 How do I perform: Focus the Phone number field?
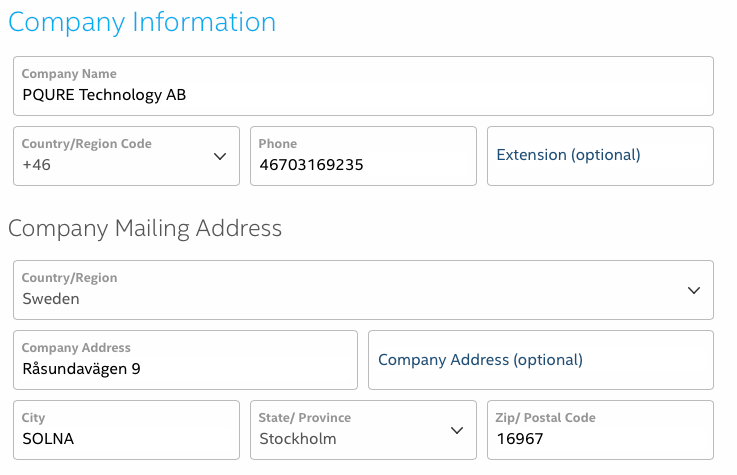tap(363, 156)
